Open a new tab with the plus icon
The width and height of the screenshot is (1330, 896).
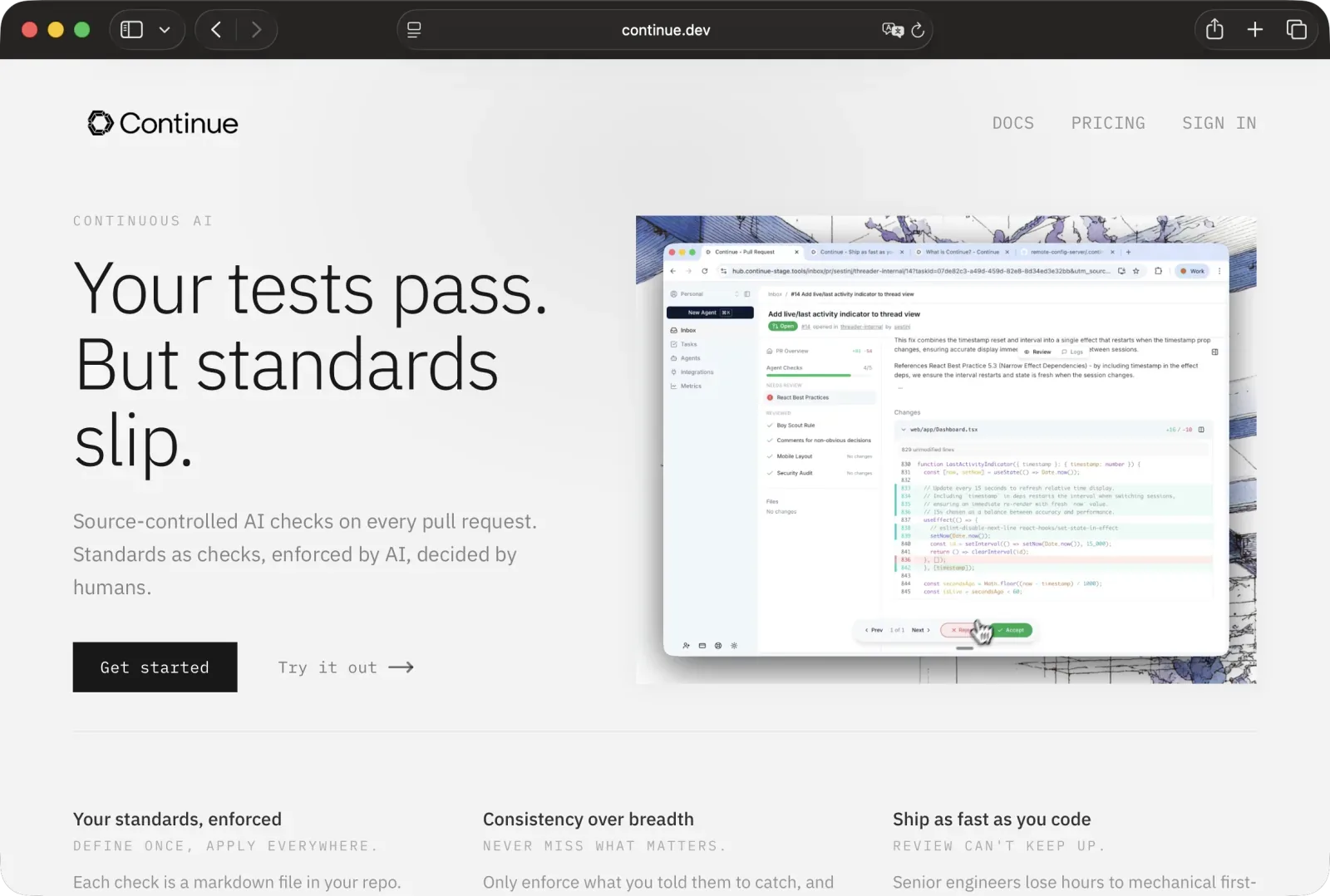(x=1255, y=30)
